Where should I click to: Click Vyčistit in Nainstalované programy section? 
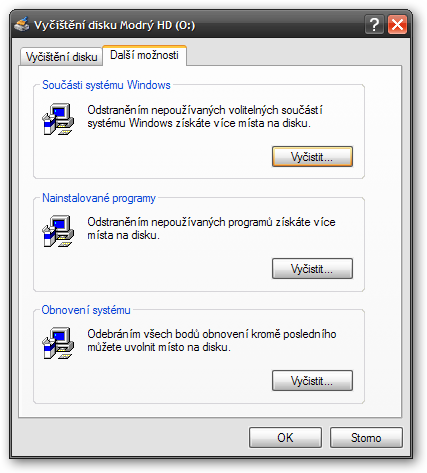pos(312,268)
